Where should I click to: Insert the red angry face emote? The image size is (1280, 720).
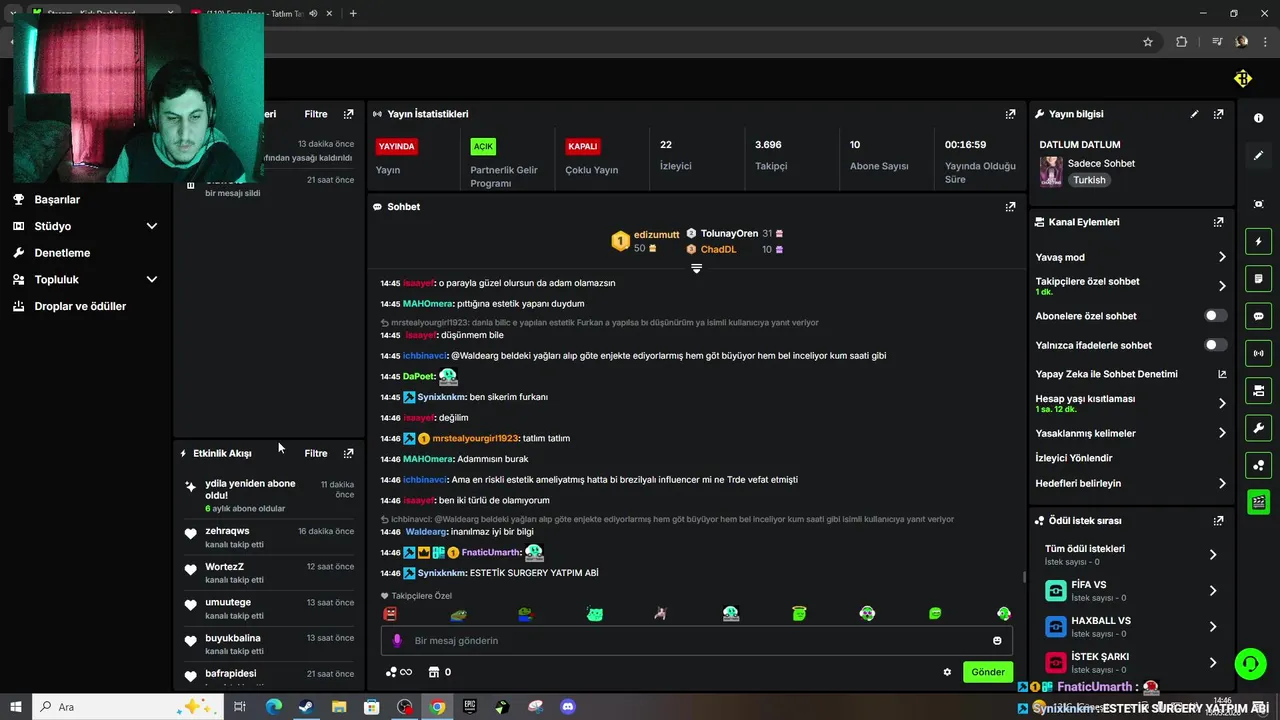(390, 614)
